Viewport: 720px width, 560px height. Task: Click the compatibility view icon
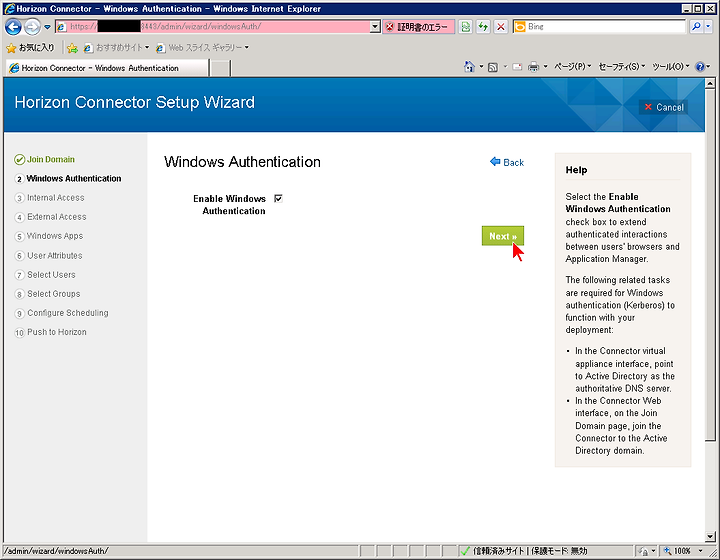pyautogui.click(x=465, y=27)
